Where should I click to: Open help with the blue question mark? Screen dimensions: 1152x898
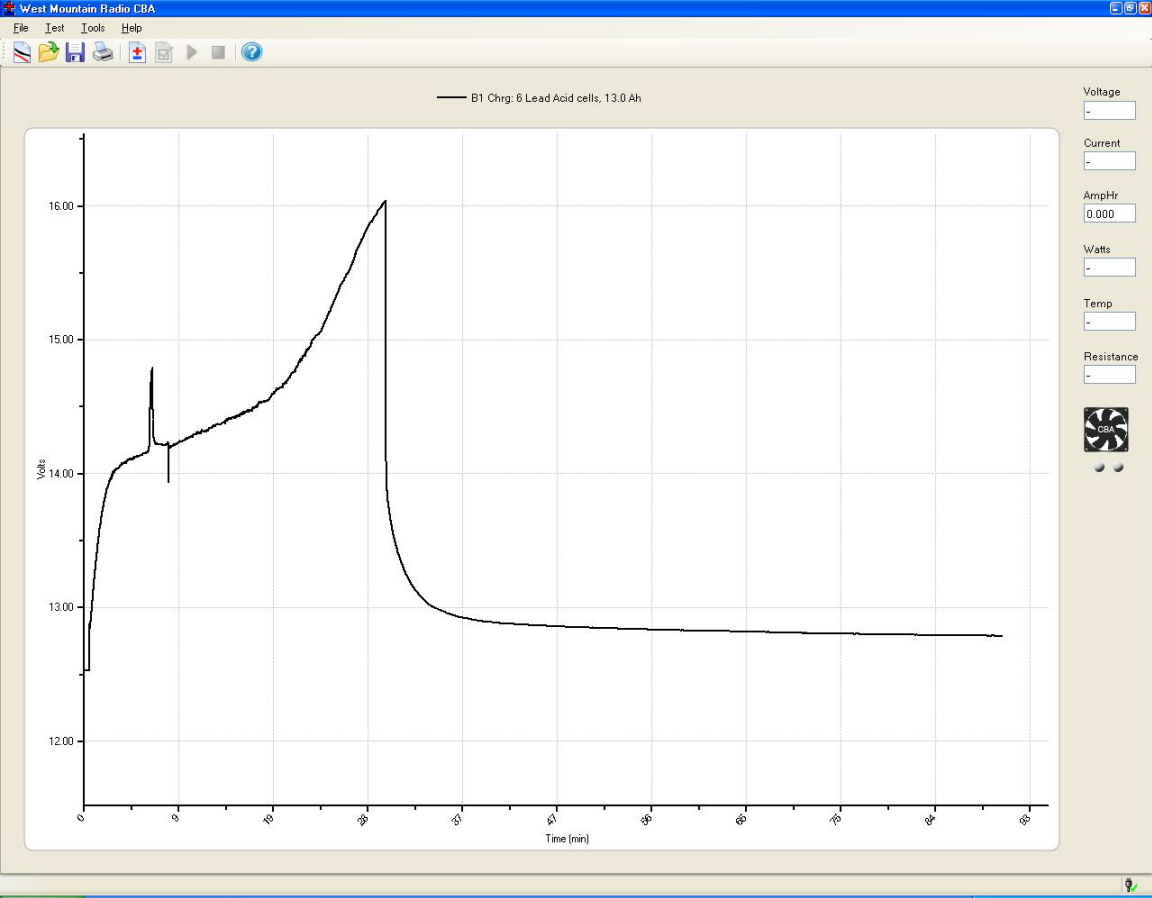click(252, 52)
